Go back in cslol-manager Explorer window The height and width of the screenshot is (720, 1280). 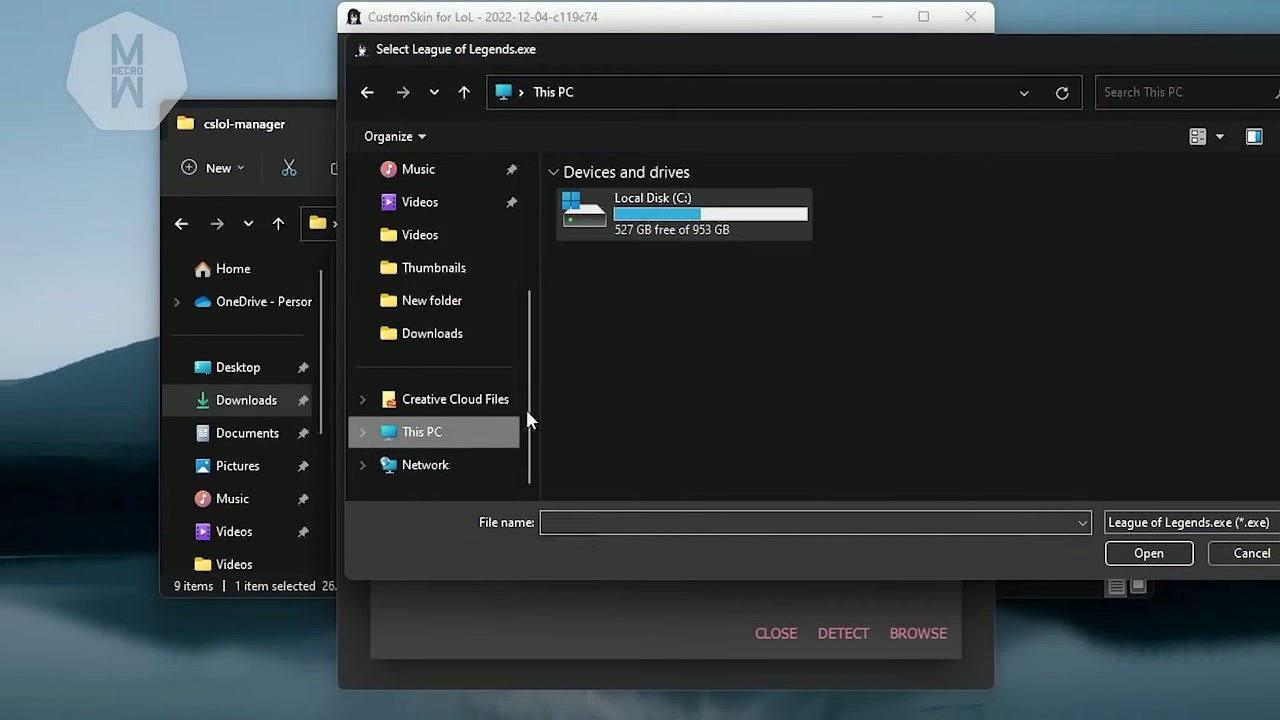pos(181,224)
